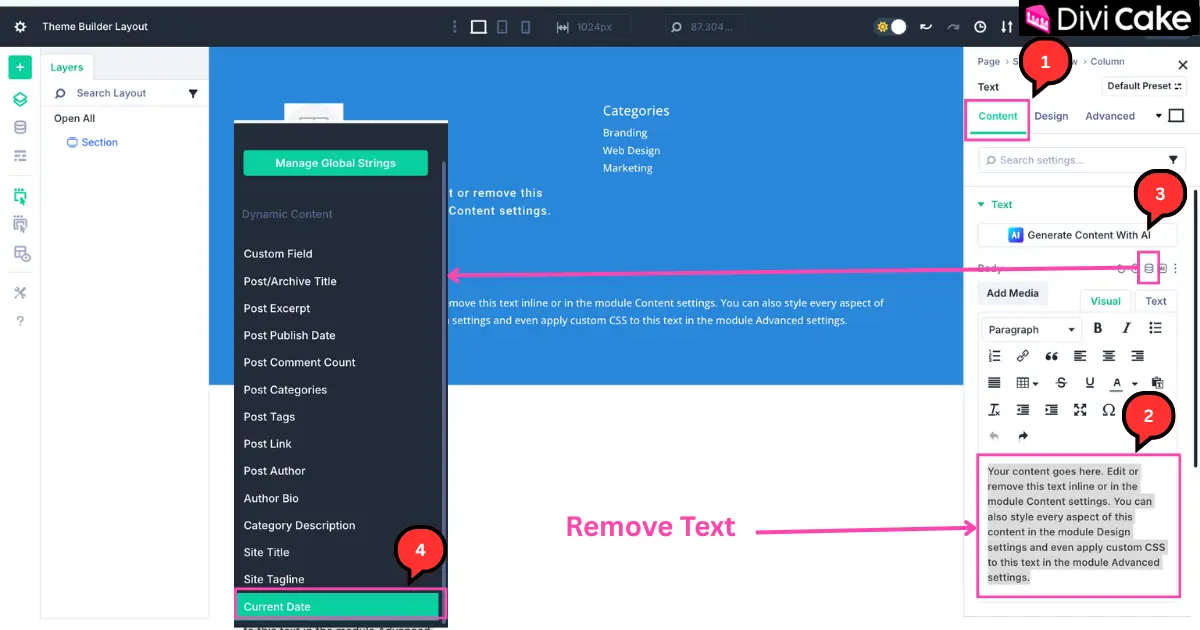Switch to the Visual editor tab
The height and width of the screenshot is (630, 1200).
[x=1105, y=301]
